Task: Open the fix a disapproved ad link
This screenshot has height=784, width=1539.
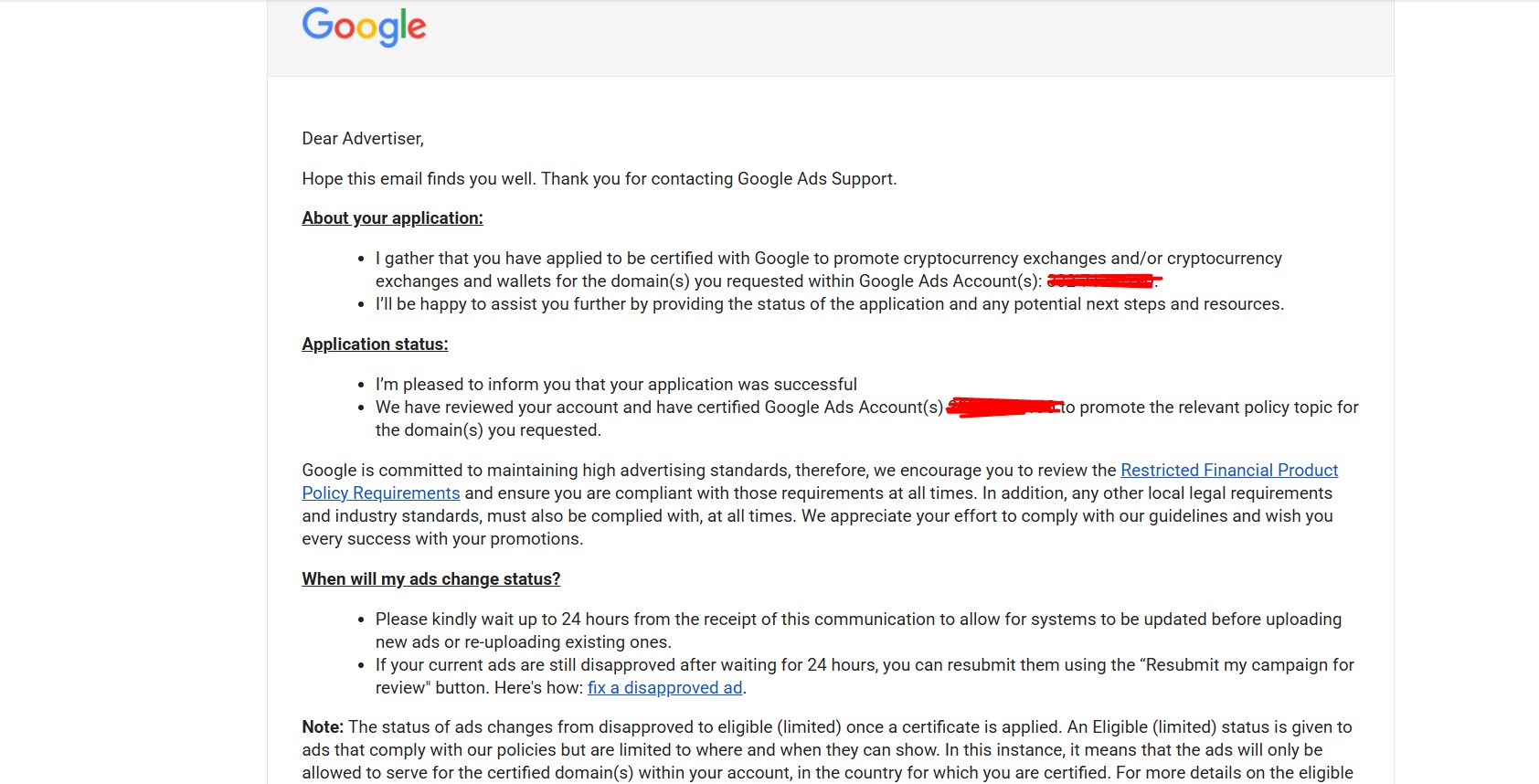Action: 664,687
